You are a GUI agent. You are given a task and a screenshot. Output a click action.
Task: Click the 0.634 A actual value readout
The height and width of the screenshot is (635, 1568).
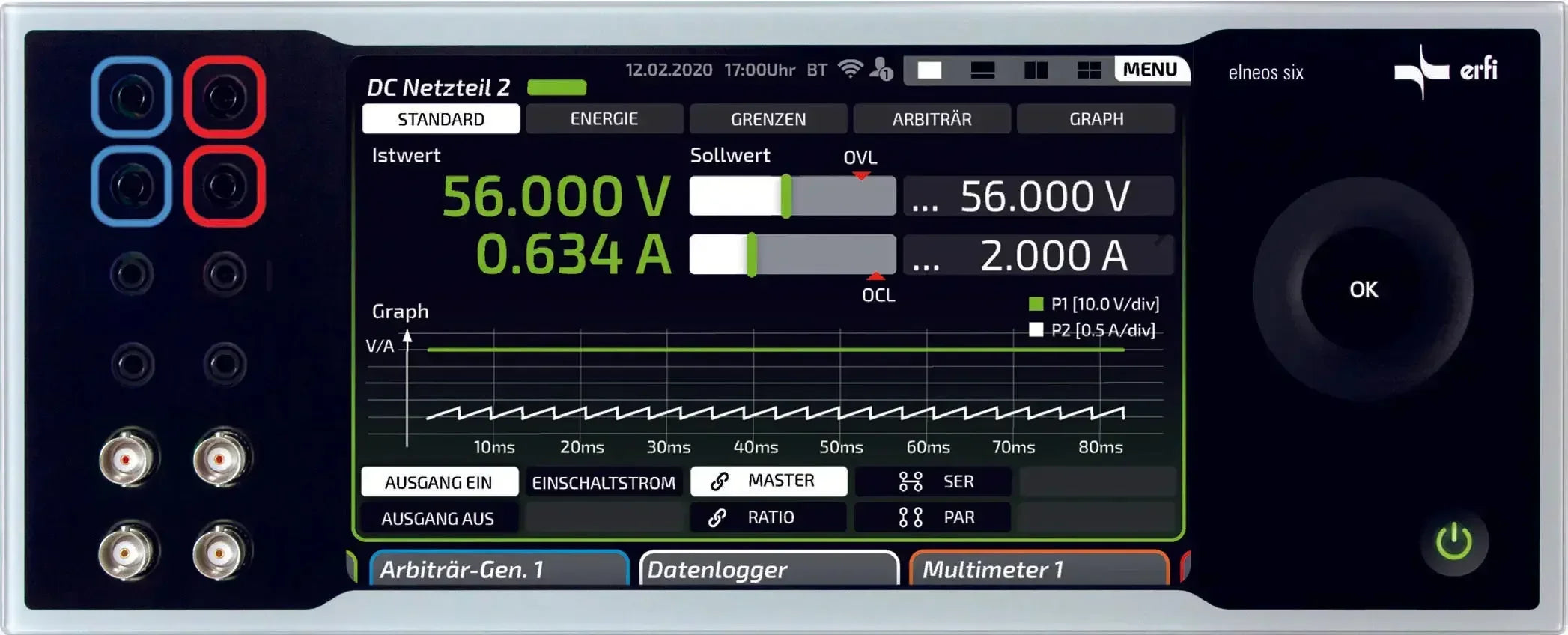point(573,255)
